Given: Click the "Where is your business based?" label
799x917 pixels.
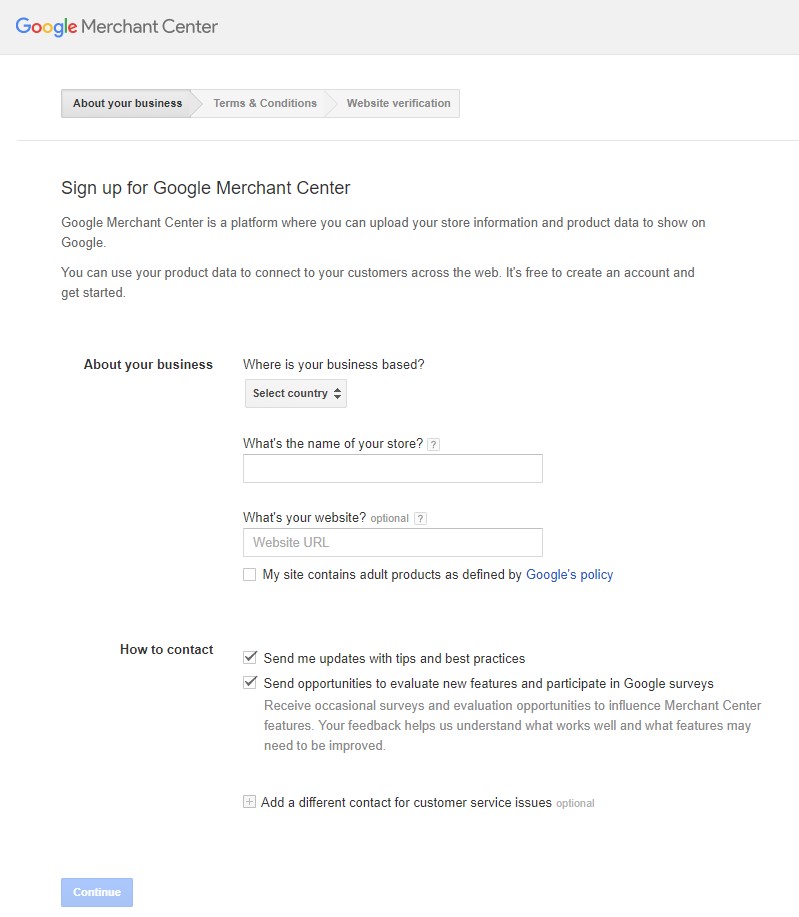Looking at the screenshot, I should click(x=333, y=364).
